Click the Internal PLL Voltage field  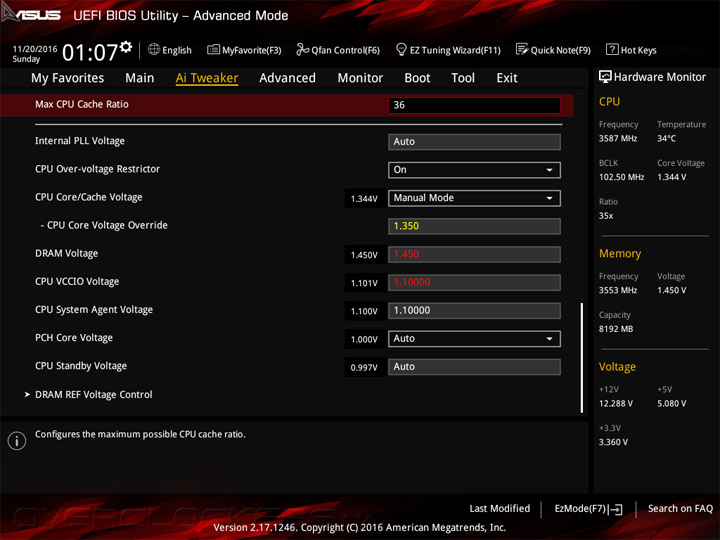point(474,142)
